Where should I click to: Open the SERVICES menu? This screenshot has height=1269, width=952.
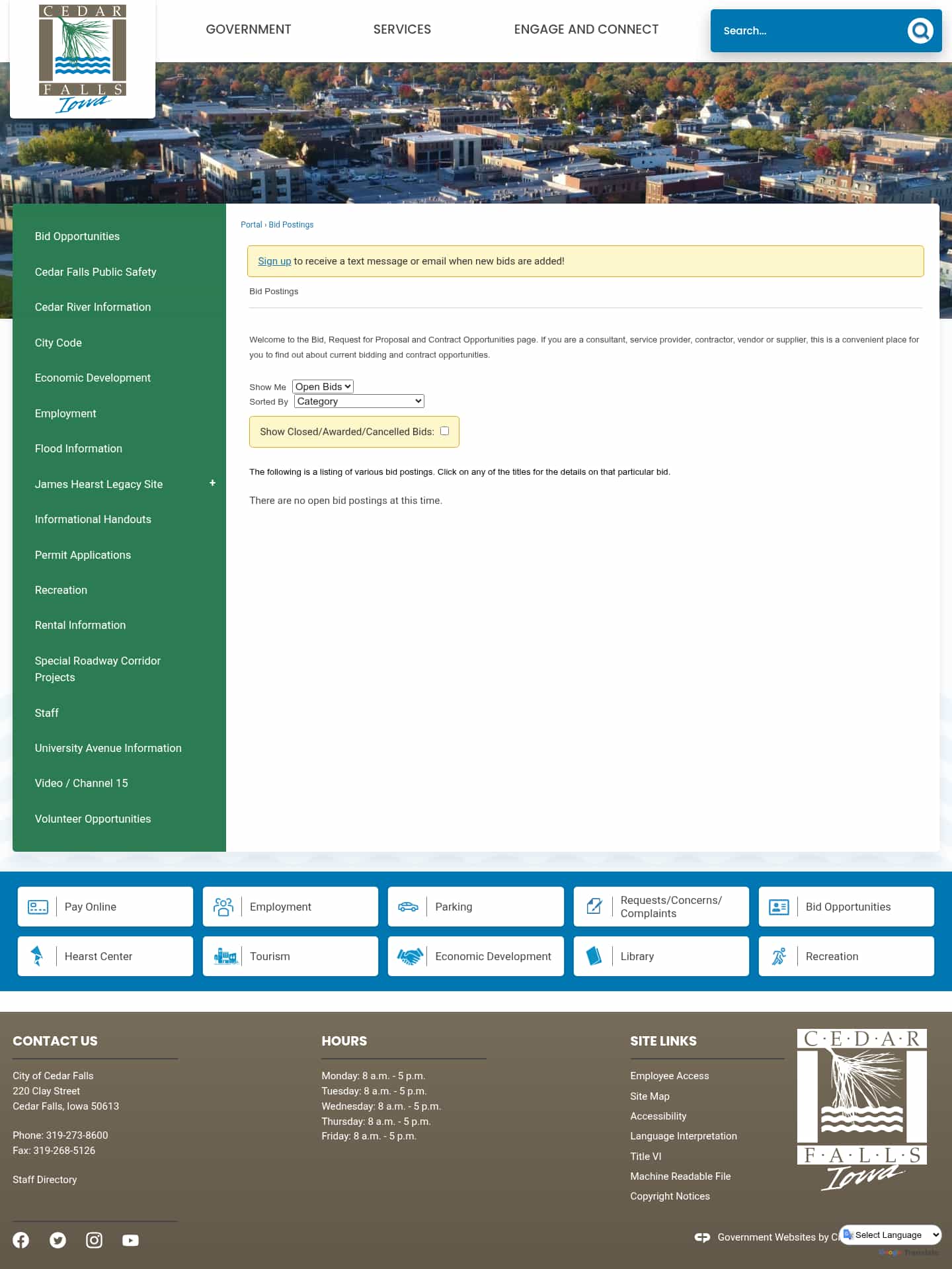pos(402,29)
